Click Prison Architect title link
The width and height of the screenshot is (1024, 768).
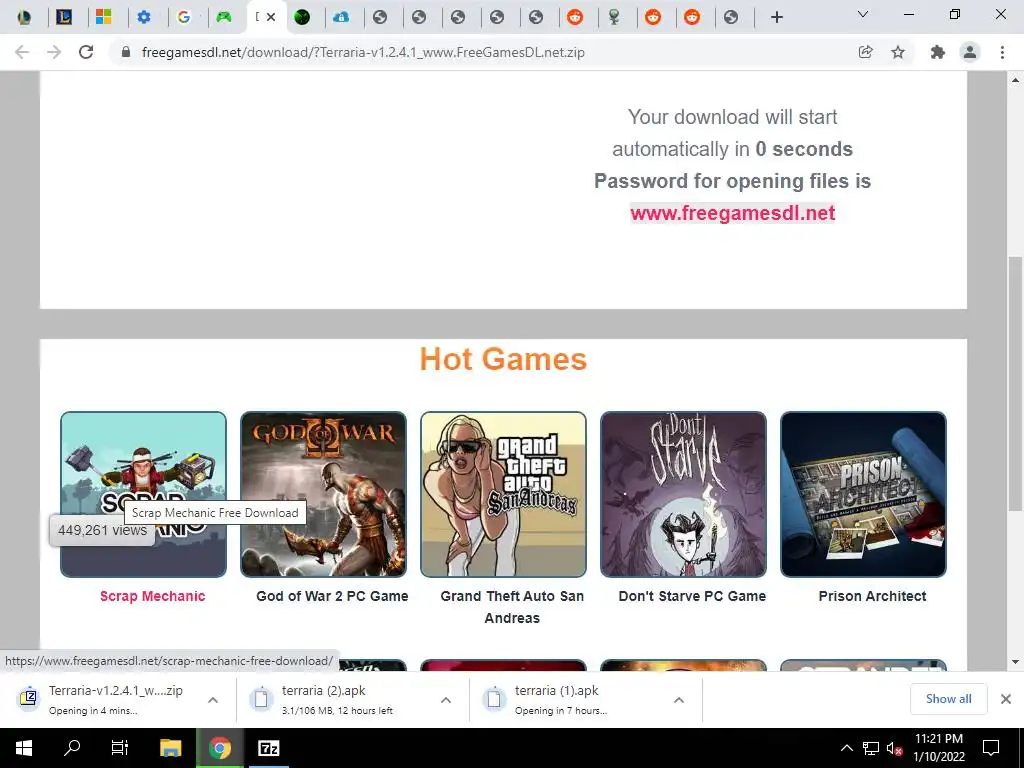coord(872,596)
